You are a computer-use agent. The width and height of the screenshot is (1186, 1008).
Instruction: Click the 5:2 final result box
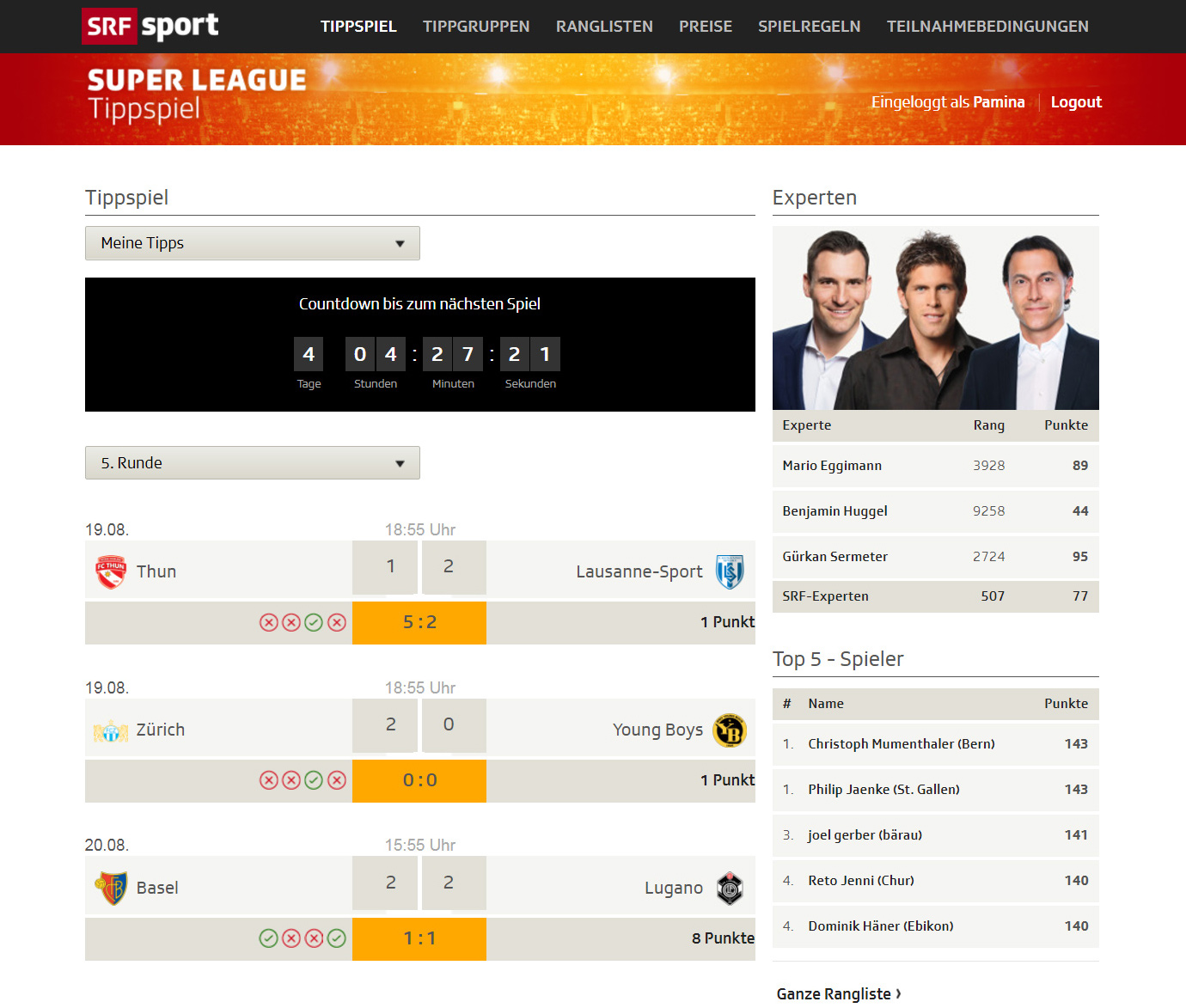click(x=419, y=623)
